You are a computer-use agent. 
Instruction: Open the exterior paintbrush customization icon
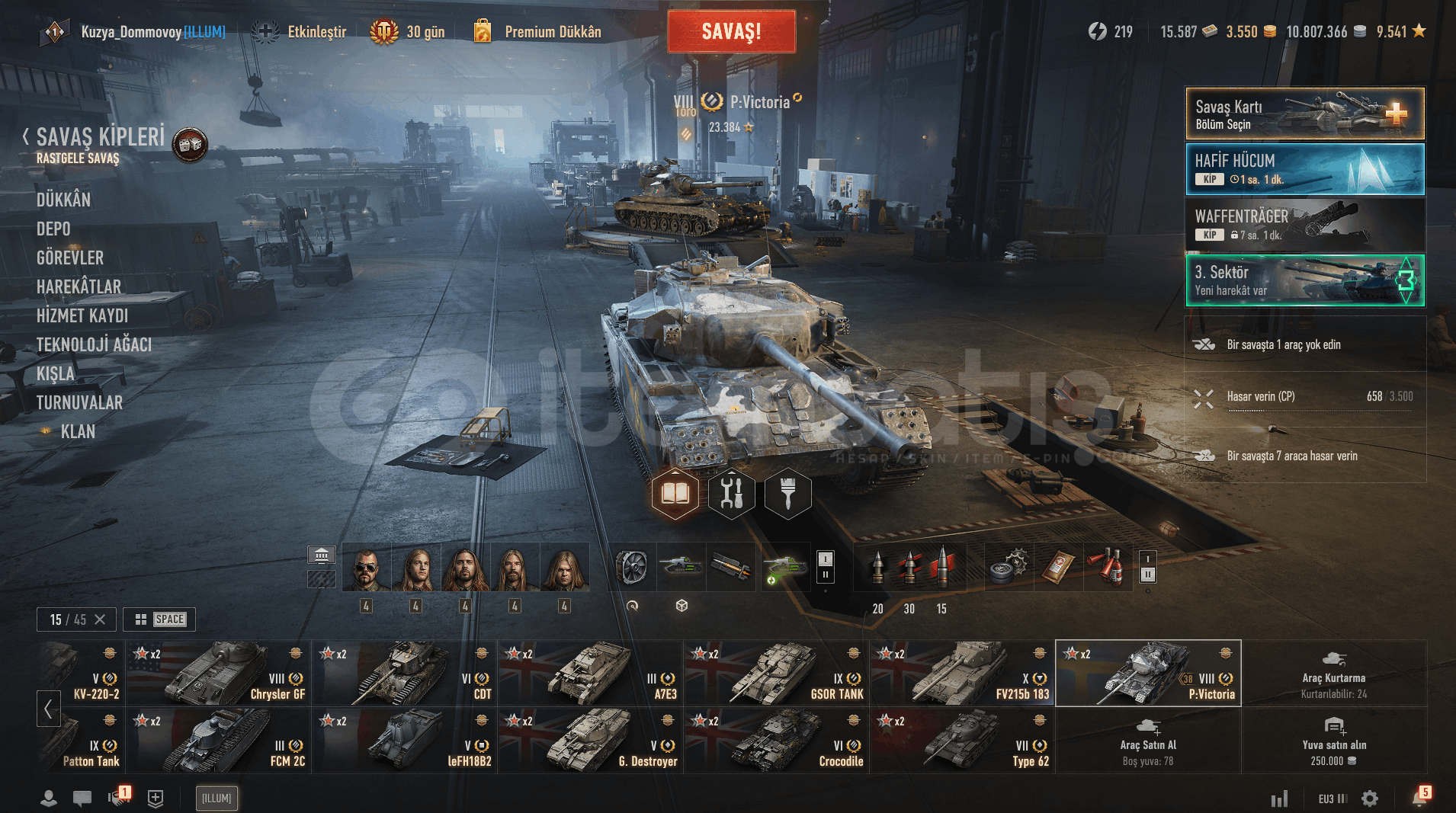point(787,494)
